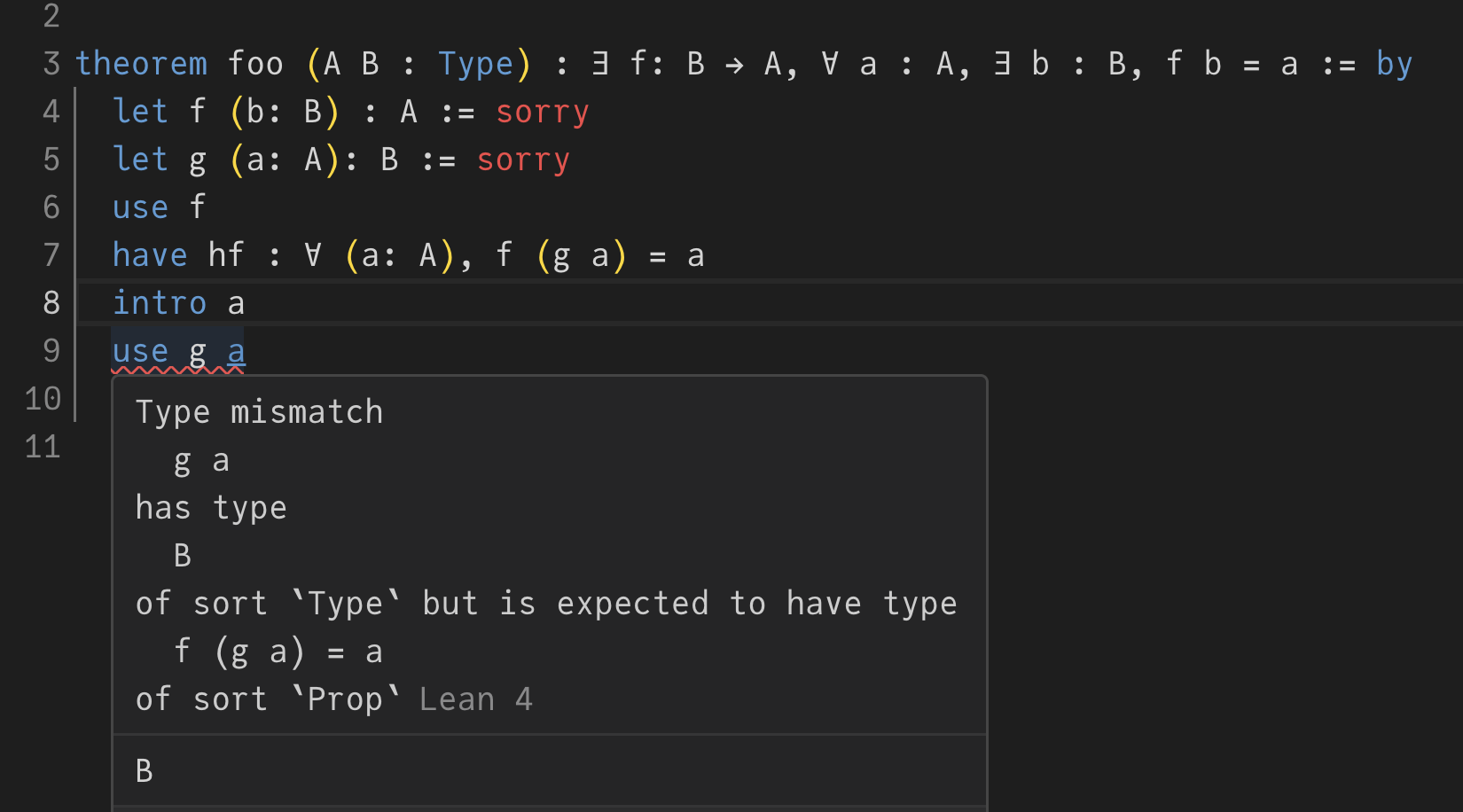Click 'sorry' on line 5
The height and width of the screenshot is (812, 1463).
click(x=523, y=160)
